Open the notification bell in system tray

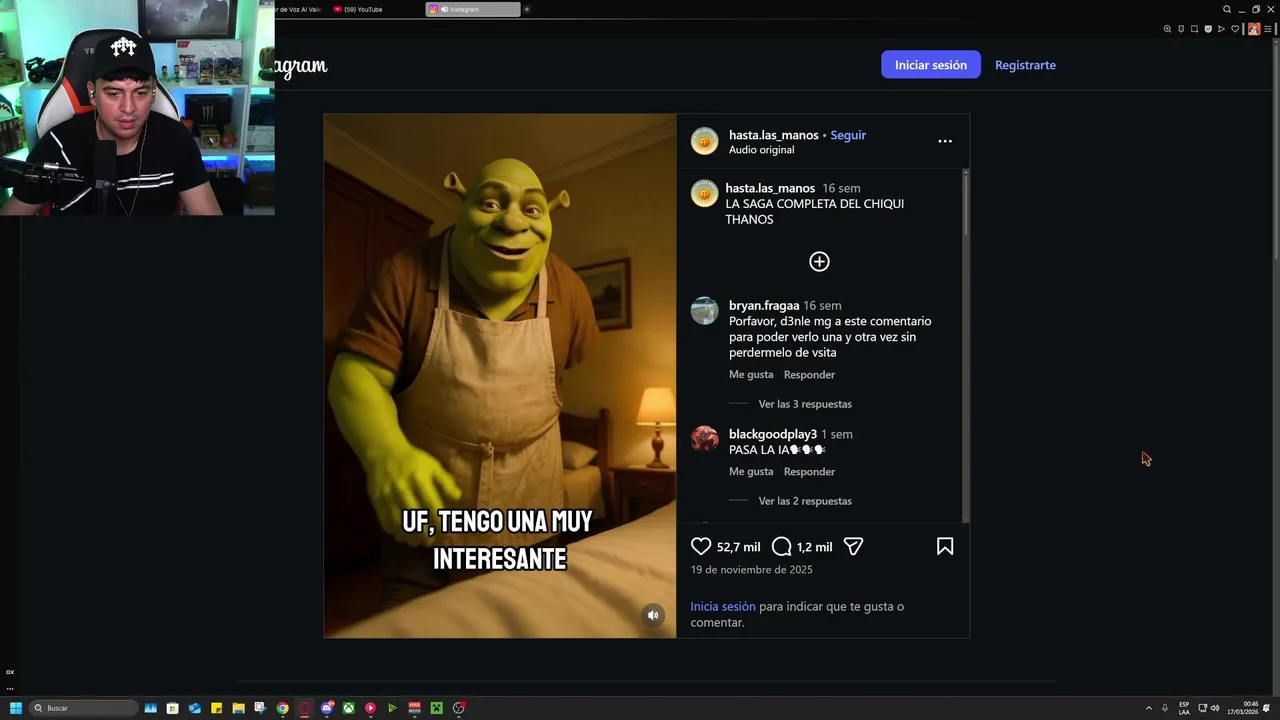point(1266,708)
